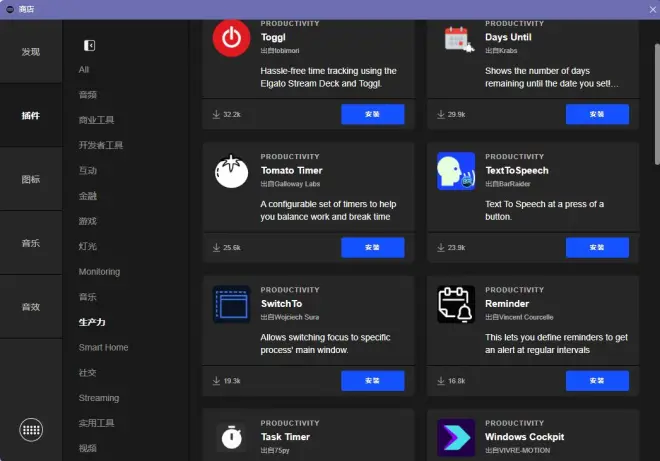Open the Tomato Timer title link
Image resolution: width=660 pixels, height=461 pixels.
click(x=291, y=170)
